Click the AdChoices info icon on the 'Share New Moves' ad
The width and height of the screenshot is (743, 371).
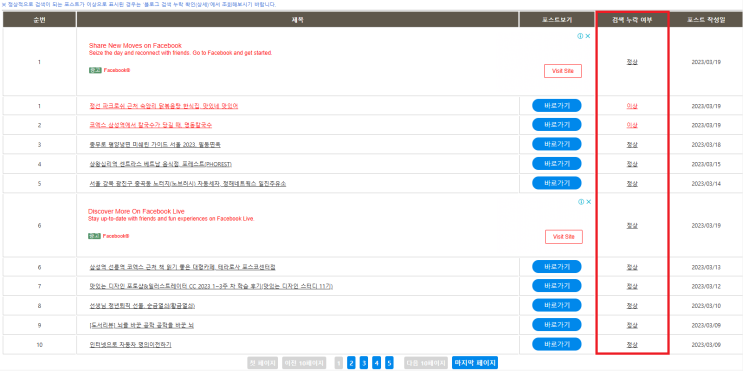[x=580, y=36]
